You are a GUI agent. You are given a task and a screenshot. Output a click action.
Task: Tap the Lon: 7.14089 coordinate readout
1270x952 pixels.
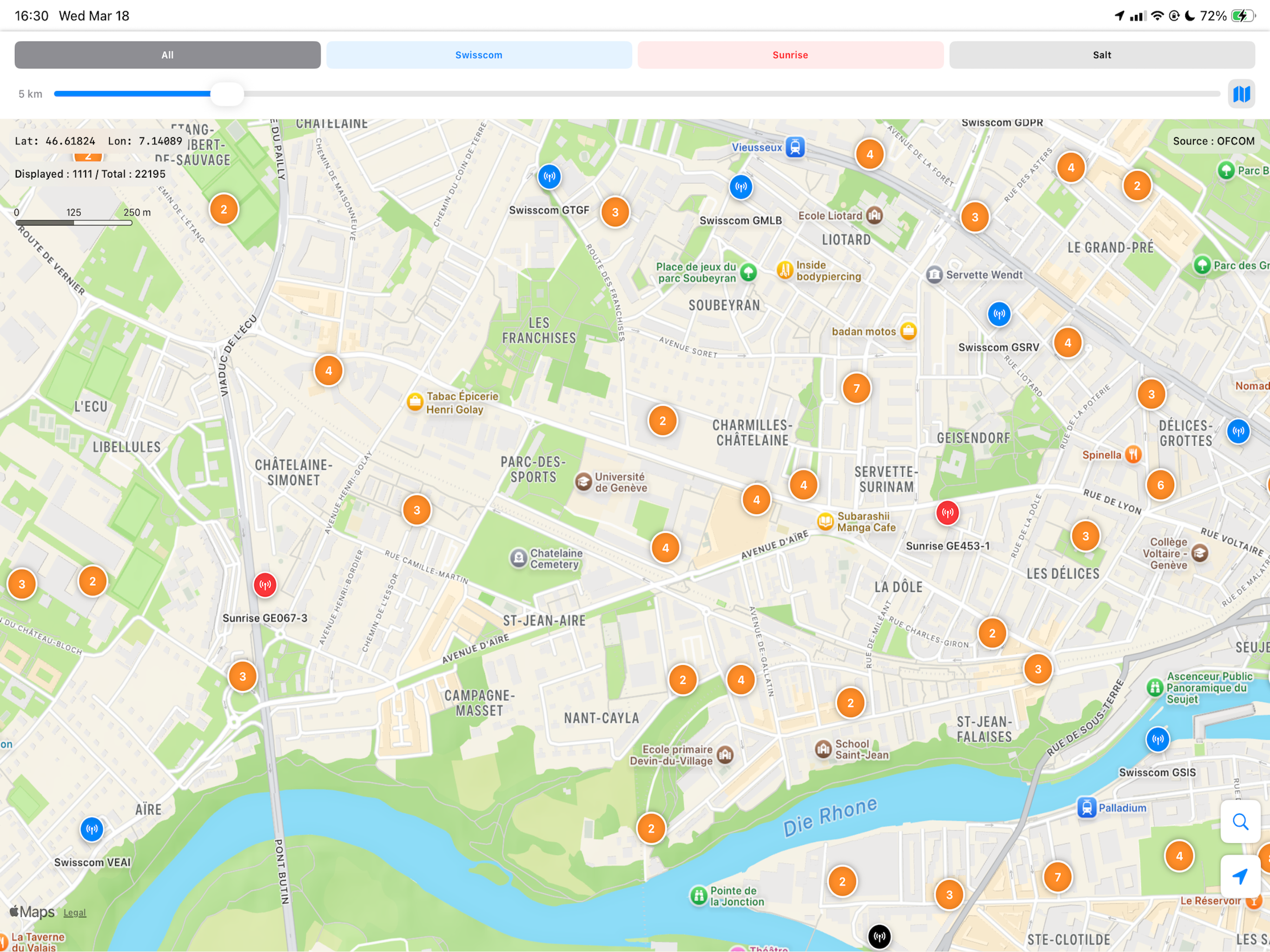point(145,141)
